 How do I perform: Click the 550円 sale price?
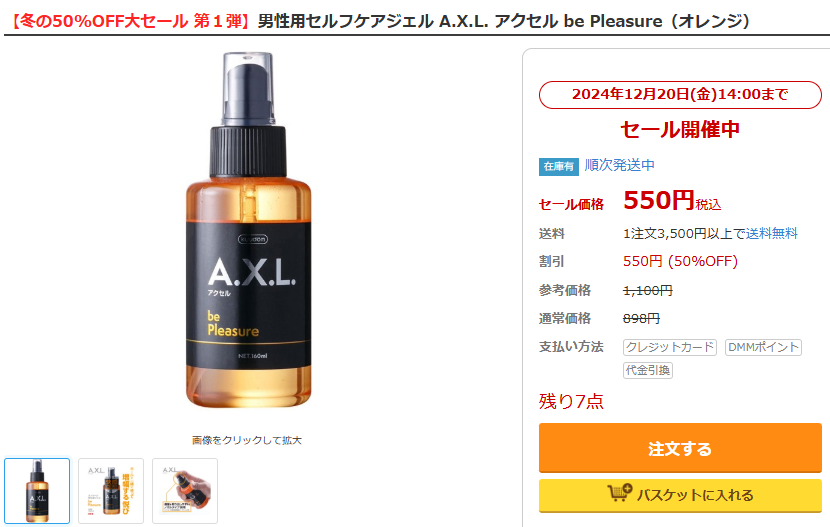[x=658, y=200]
